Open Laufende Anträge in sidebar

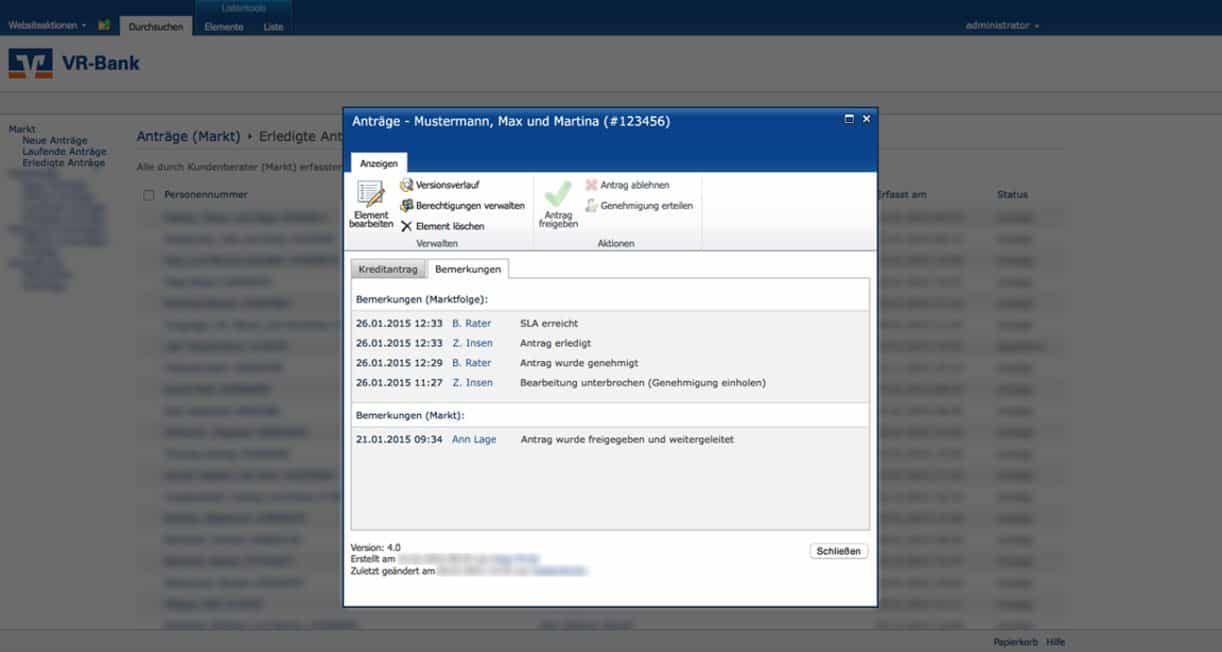[x=64, y=152]
